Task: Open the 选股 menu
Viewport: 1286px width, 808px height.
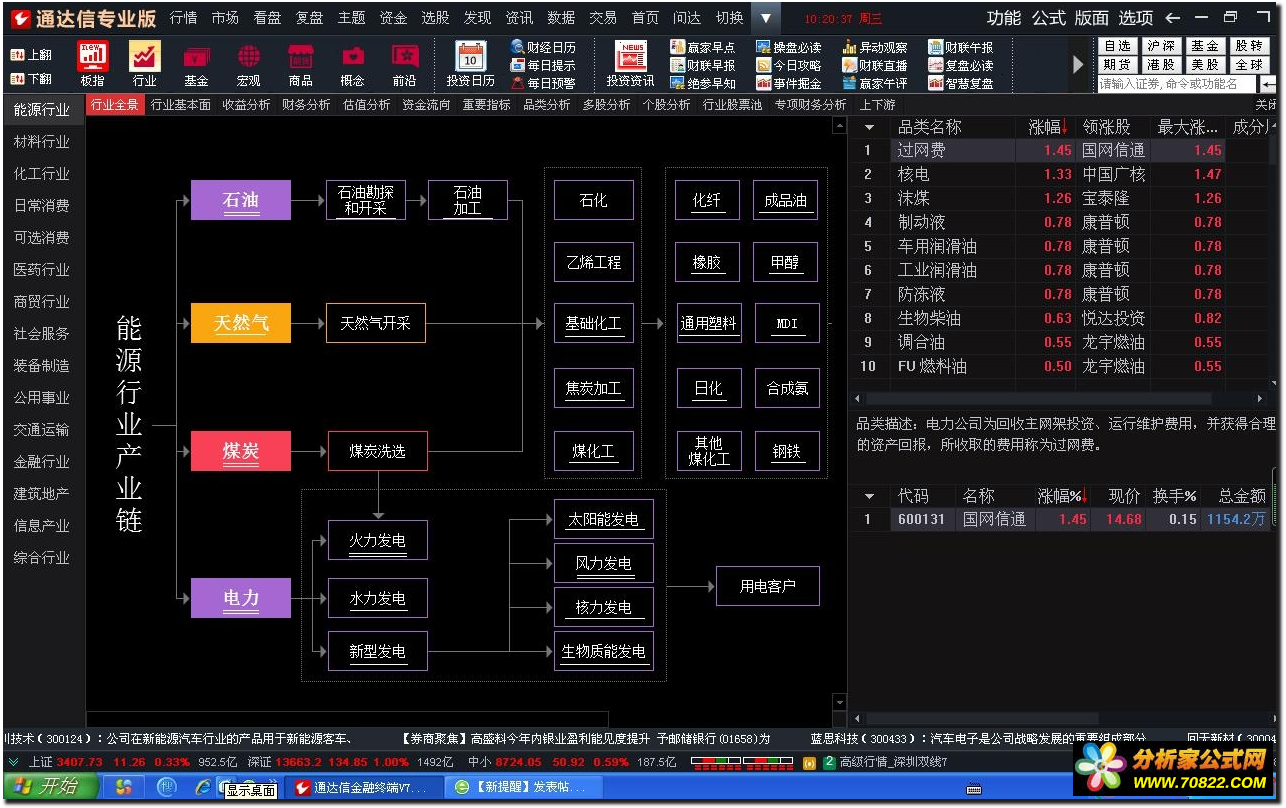Action: point(435,18)
